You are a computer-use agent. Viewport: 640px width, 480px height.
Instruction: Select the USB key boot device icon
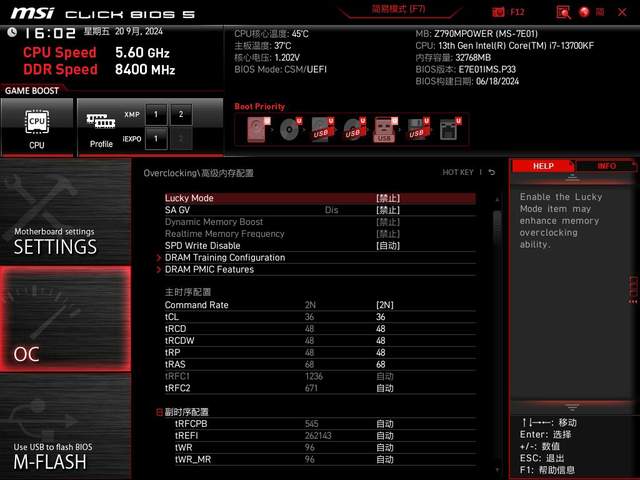pos(386,130)
